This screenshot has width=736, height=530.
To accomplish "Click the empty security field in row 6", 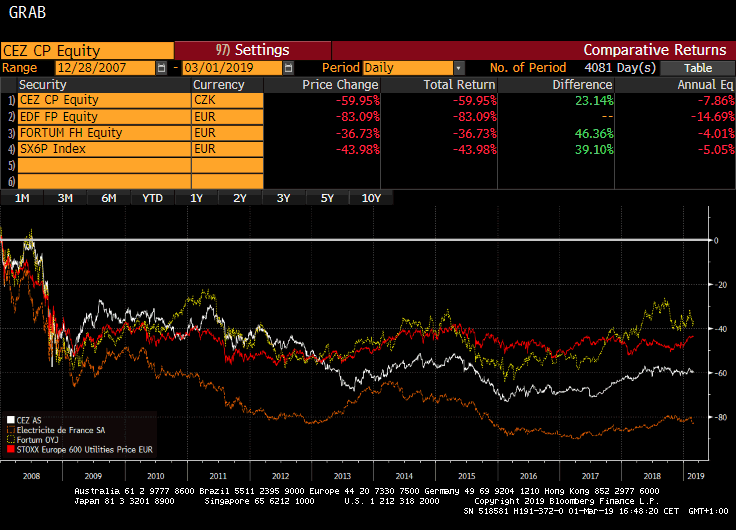I will [104, 181].
